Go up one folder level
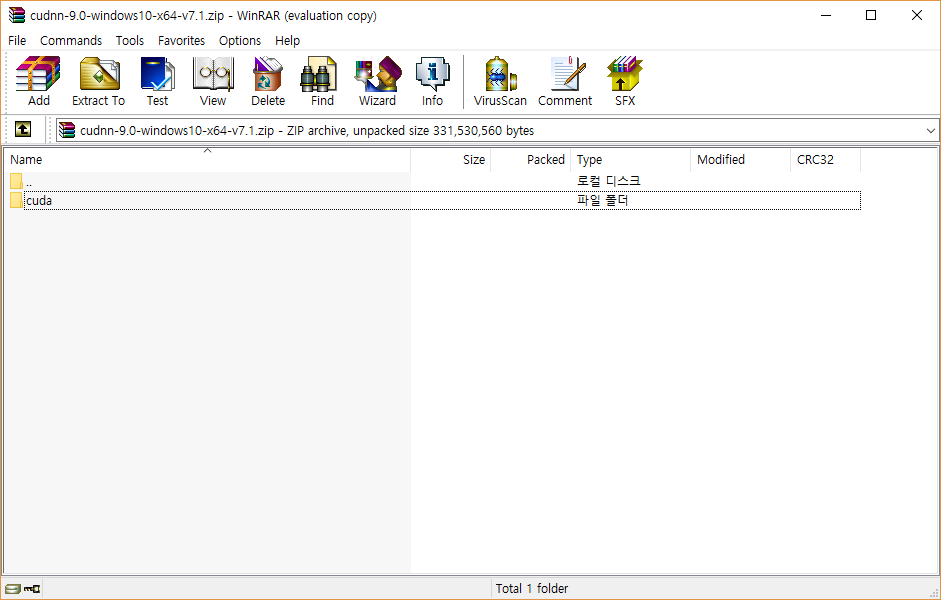 [x=23, y=130]
